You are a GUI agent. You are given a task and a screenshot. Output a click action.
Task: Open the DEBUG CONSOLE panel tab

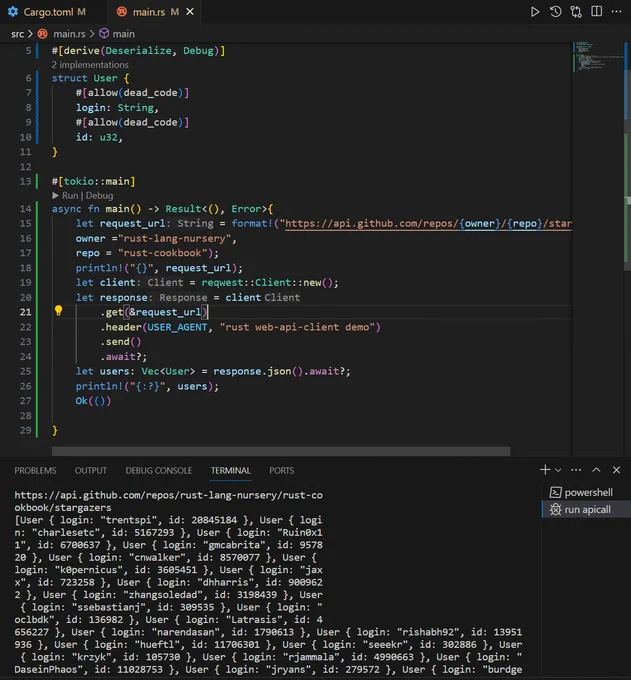click(x=159, y=471)
